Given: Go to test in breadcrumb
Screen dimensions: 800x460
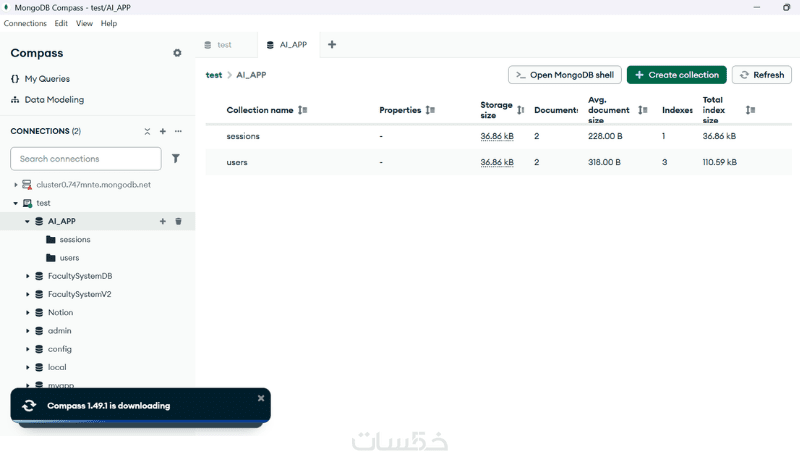Looking at the screenshot, I should [214, 75].
